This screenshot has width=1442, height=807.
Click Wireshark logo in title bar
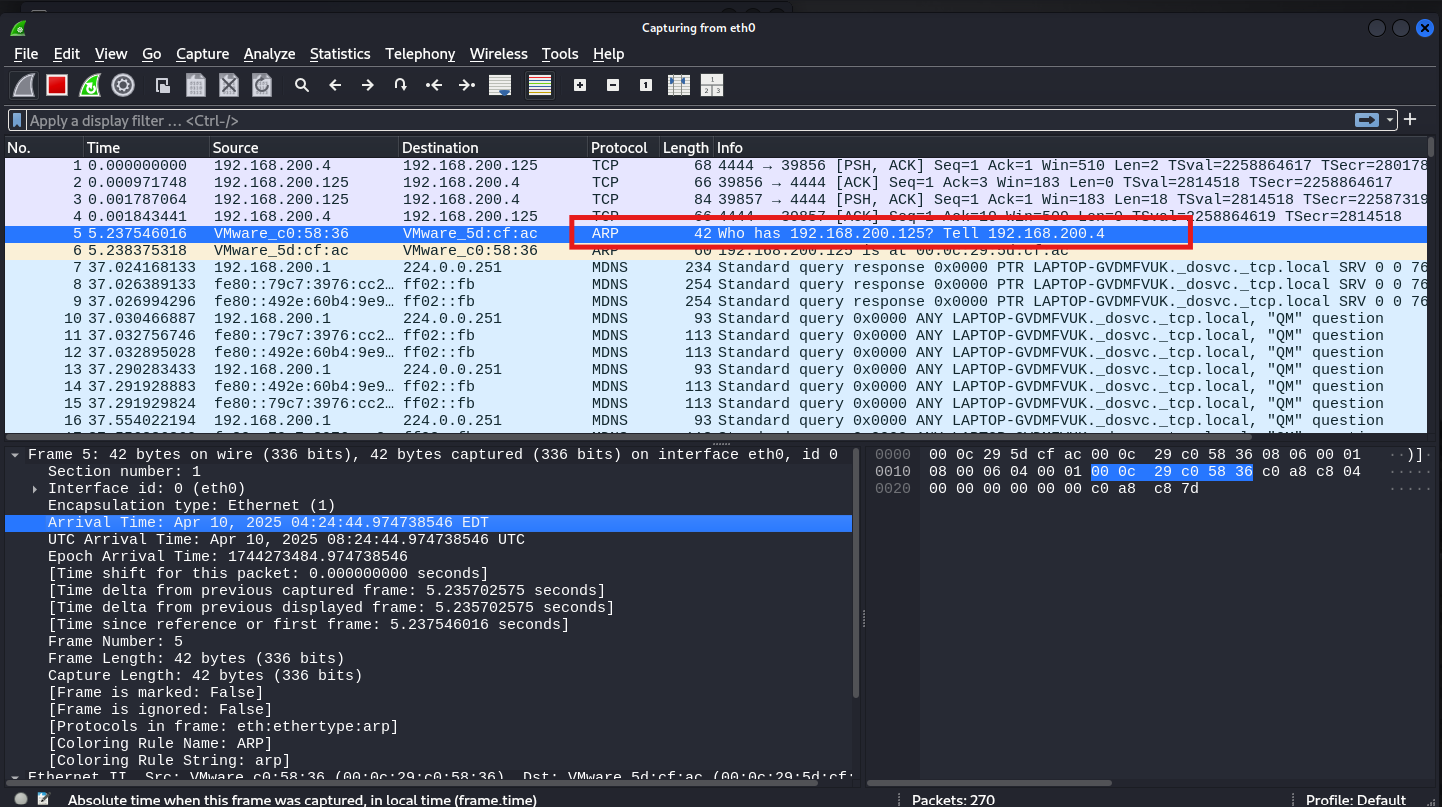pos(19,28)
